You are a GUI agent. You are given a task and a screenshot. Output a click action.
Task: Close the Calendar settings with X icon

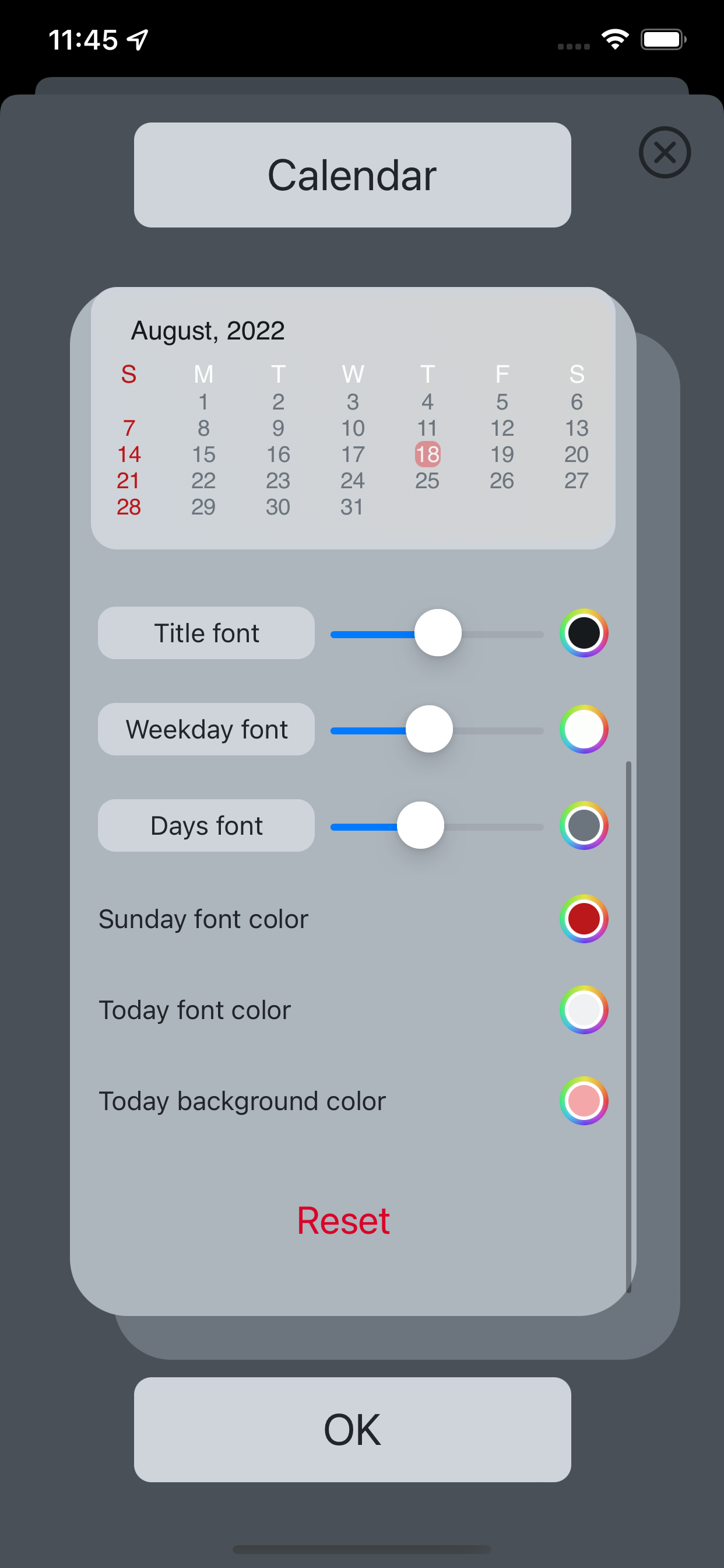click(x=665, y=152)
